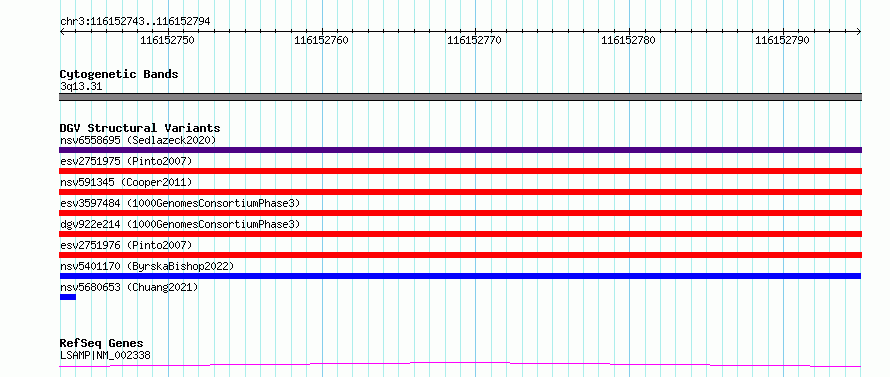Viewport: 890px width, 377px height.
Task: Click the dark purple nsv6558695 variant bar
Action: click(460, 150)
